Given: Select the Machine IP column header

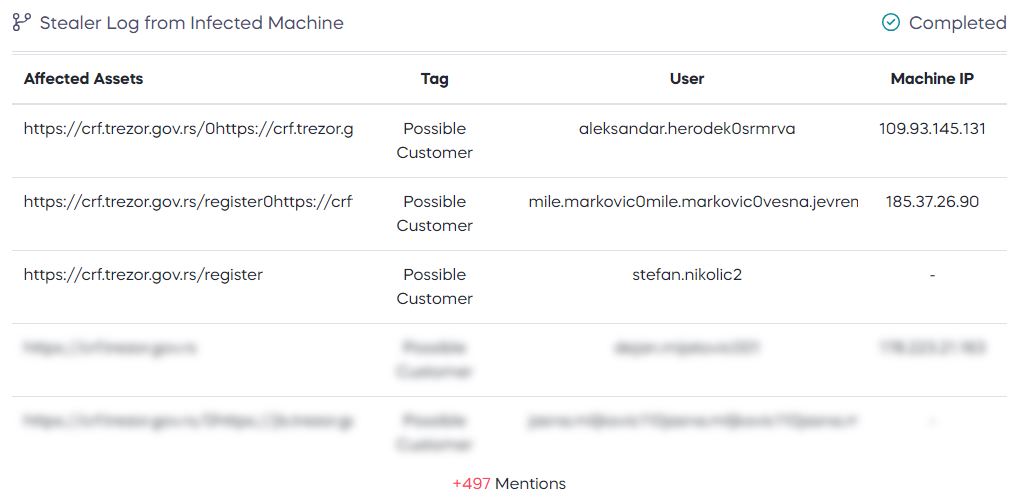Looking at the screenshot, I should click(932, 78).
